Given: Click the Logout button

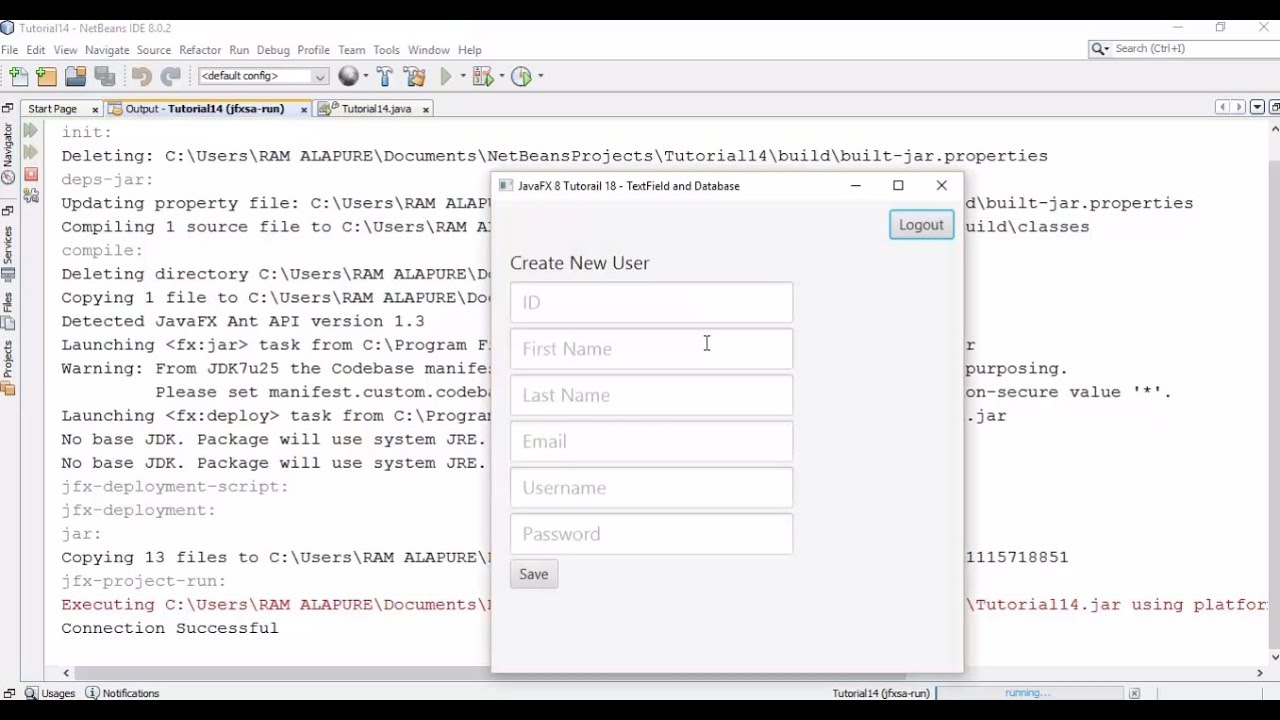Looking at the screenshot, I should (921, 225).
